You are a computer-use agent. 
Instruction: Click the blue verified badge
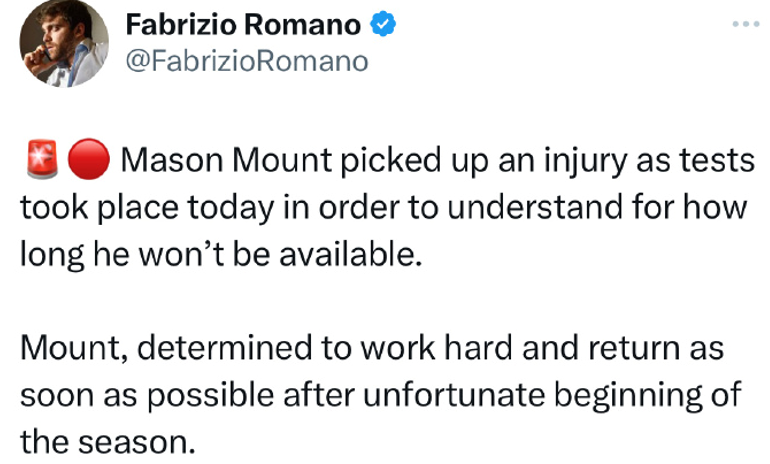[x=383, y=24]
